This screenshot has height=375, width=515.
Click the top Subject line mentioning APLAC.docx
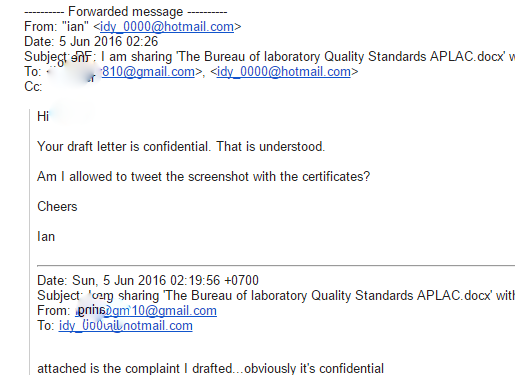[269, 57]
